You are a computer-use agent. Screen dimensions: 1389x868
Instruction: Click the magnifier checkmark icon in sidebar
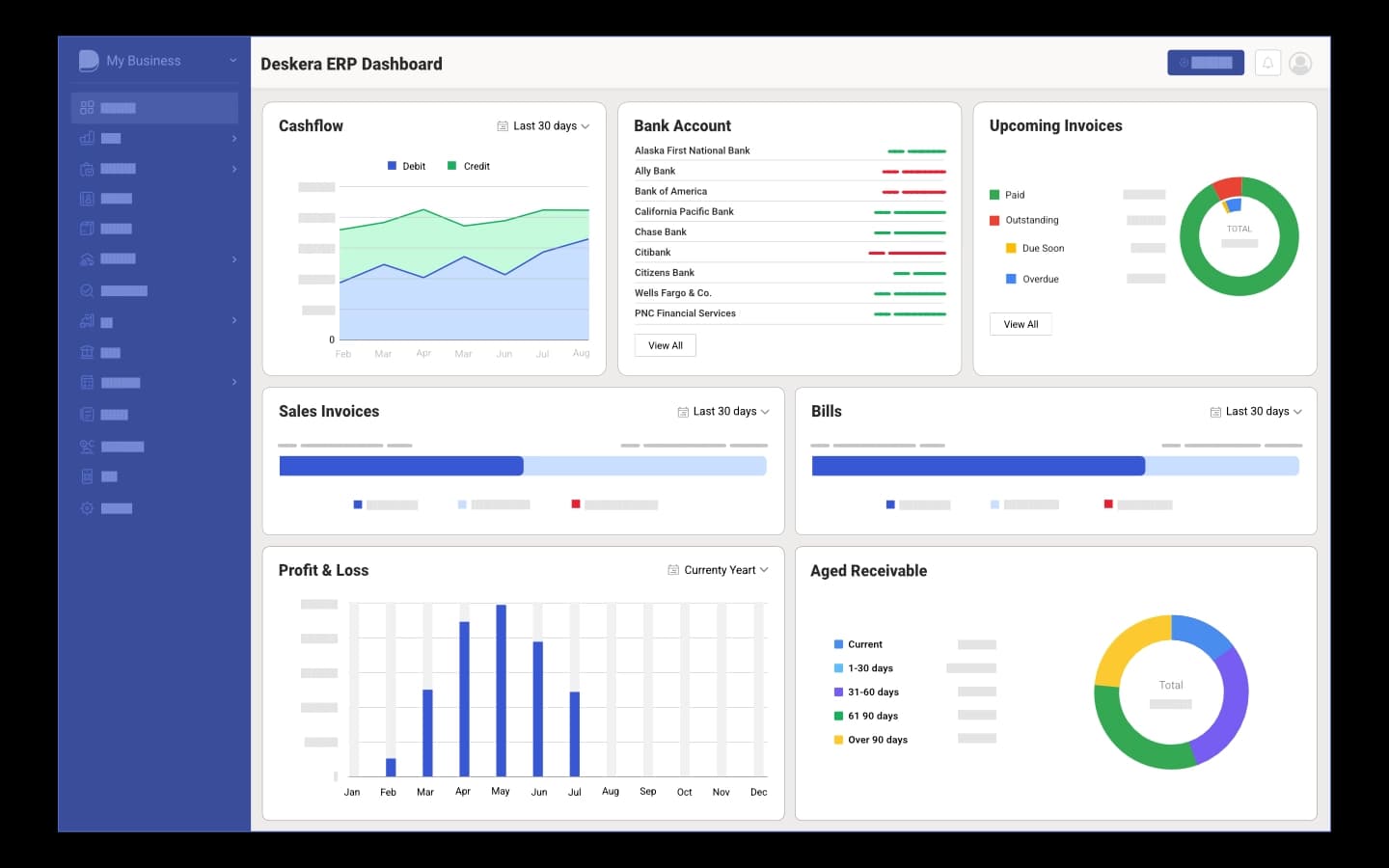[x=87, y=290]
